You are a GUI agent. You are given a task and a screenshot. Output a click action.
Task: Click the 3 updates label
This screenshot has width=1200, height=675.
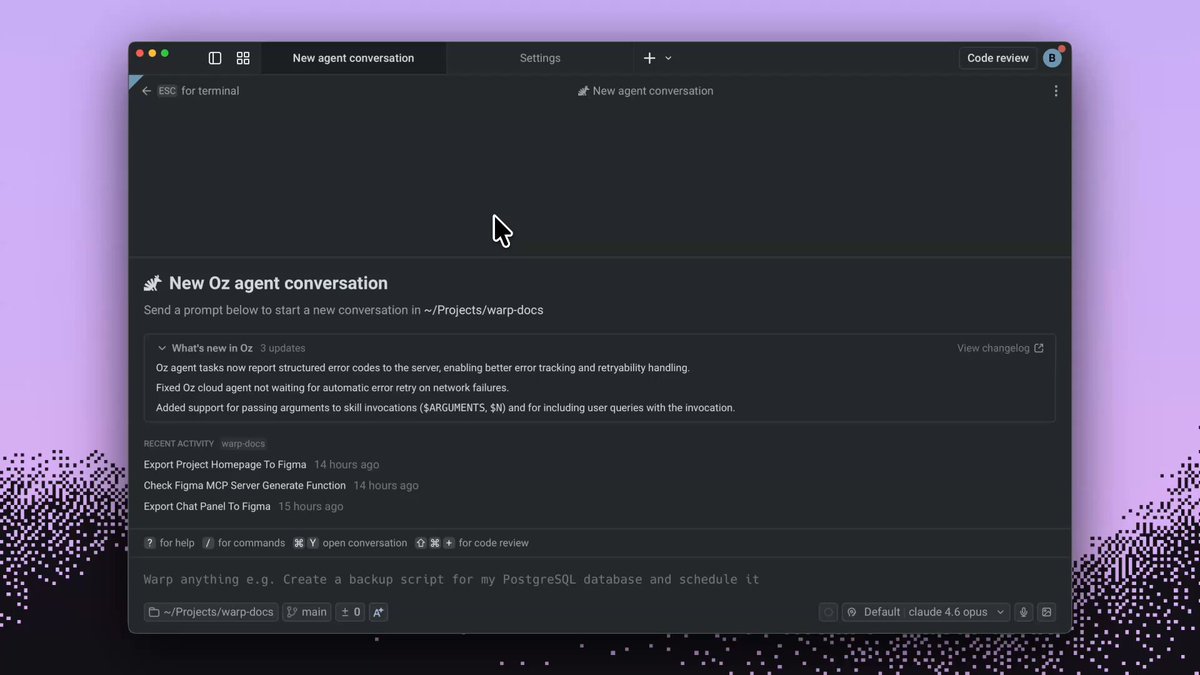tap(283, 348)
